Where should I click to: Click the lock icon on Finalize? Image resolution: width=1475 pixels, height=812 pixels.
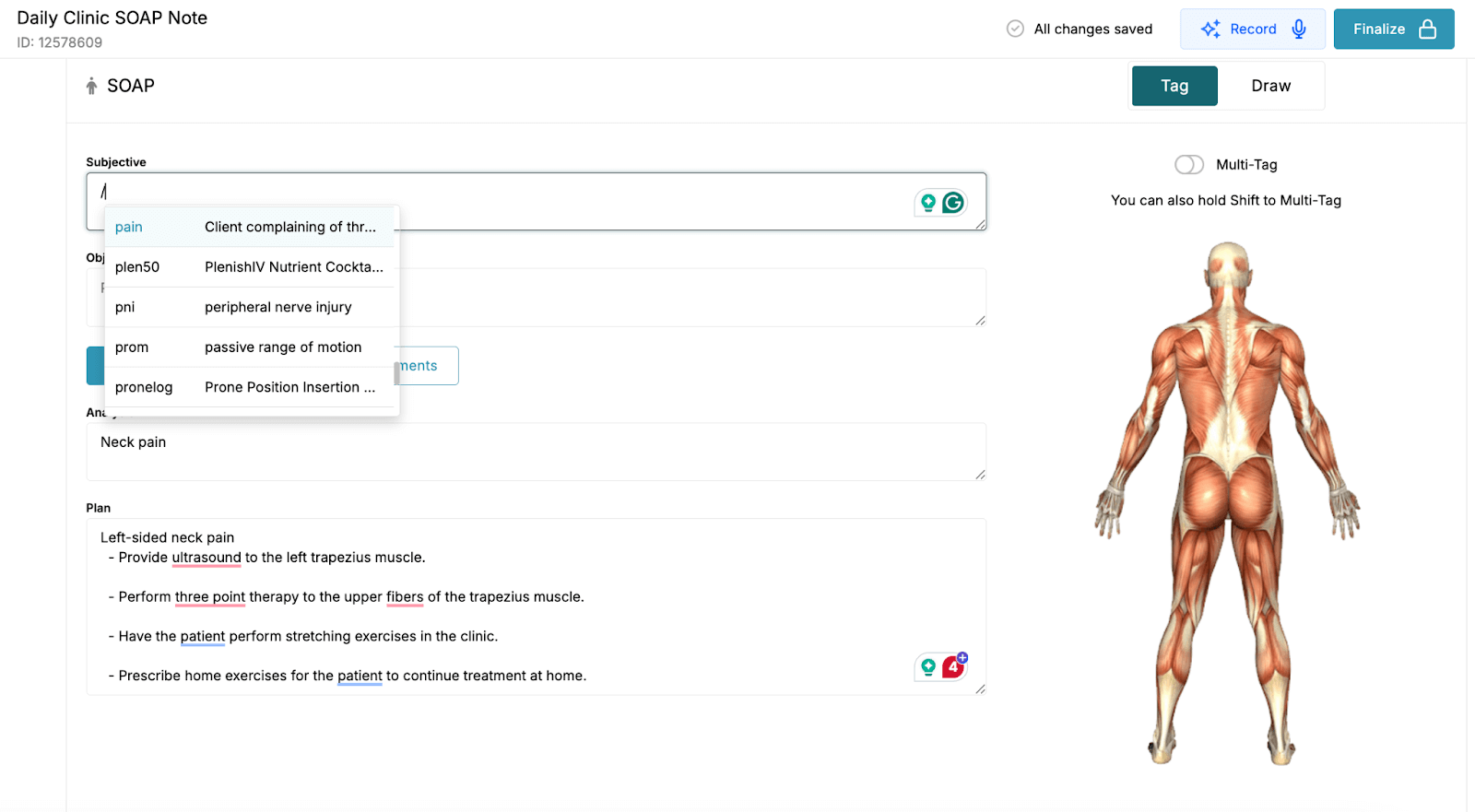click(x=1427, y=29)
